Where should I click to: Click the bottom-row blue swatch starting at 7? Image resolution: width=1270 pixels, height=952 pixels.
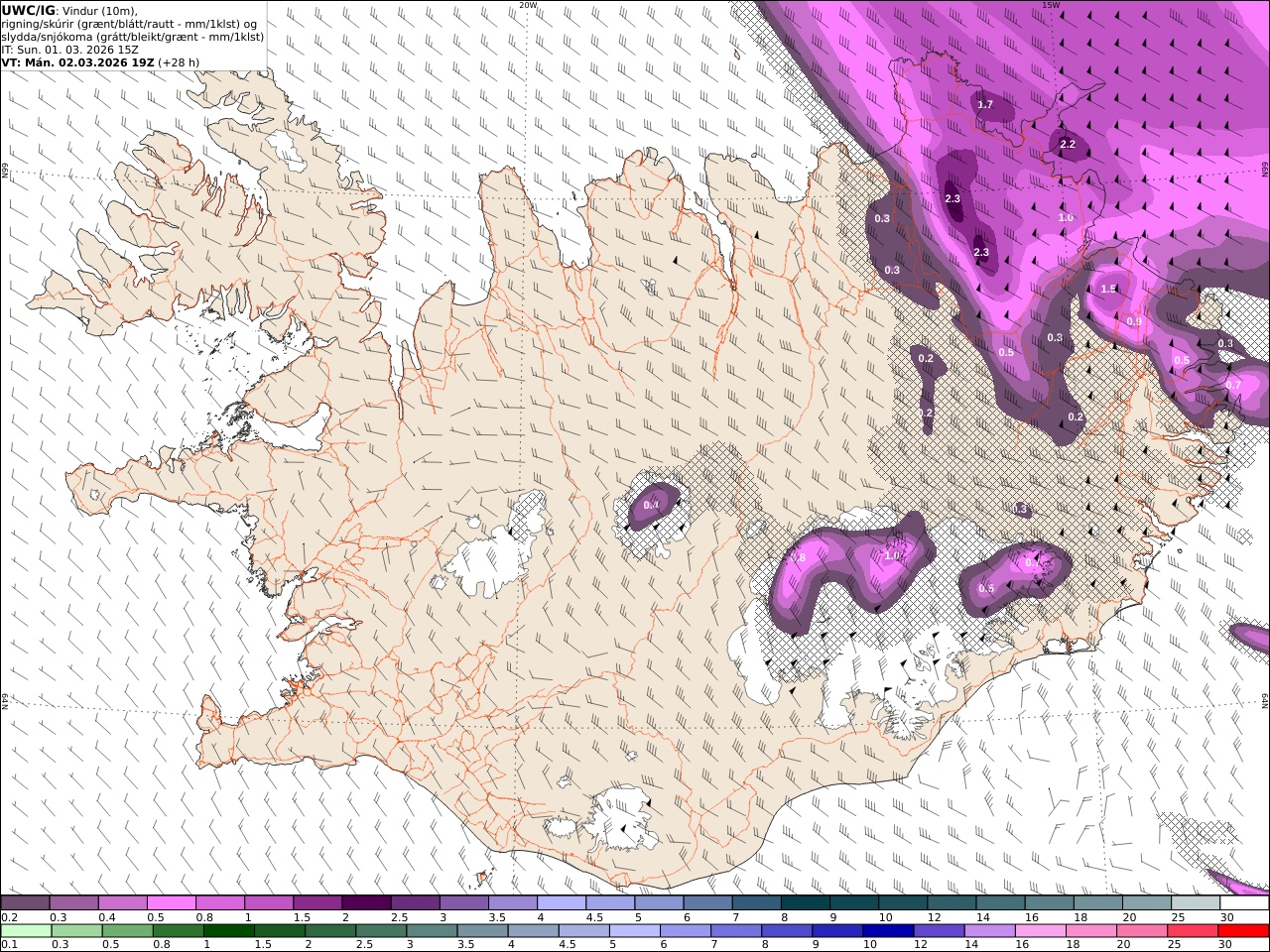[735, 931]
